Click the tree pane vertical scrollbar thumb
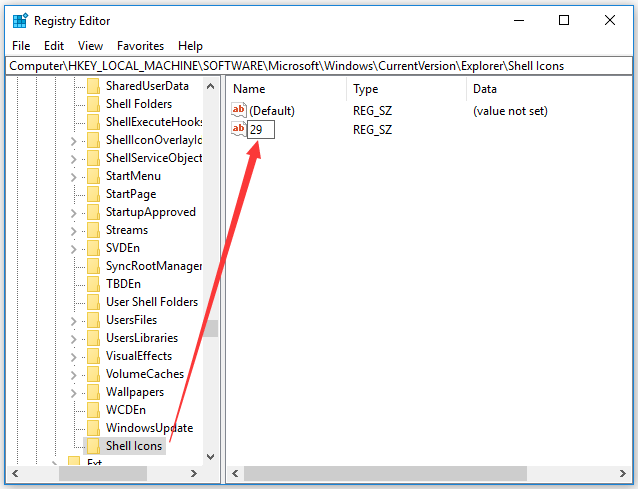Image resolution: width=638 pixels, height=489 pixels. 210,328
